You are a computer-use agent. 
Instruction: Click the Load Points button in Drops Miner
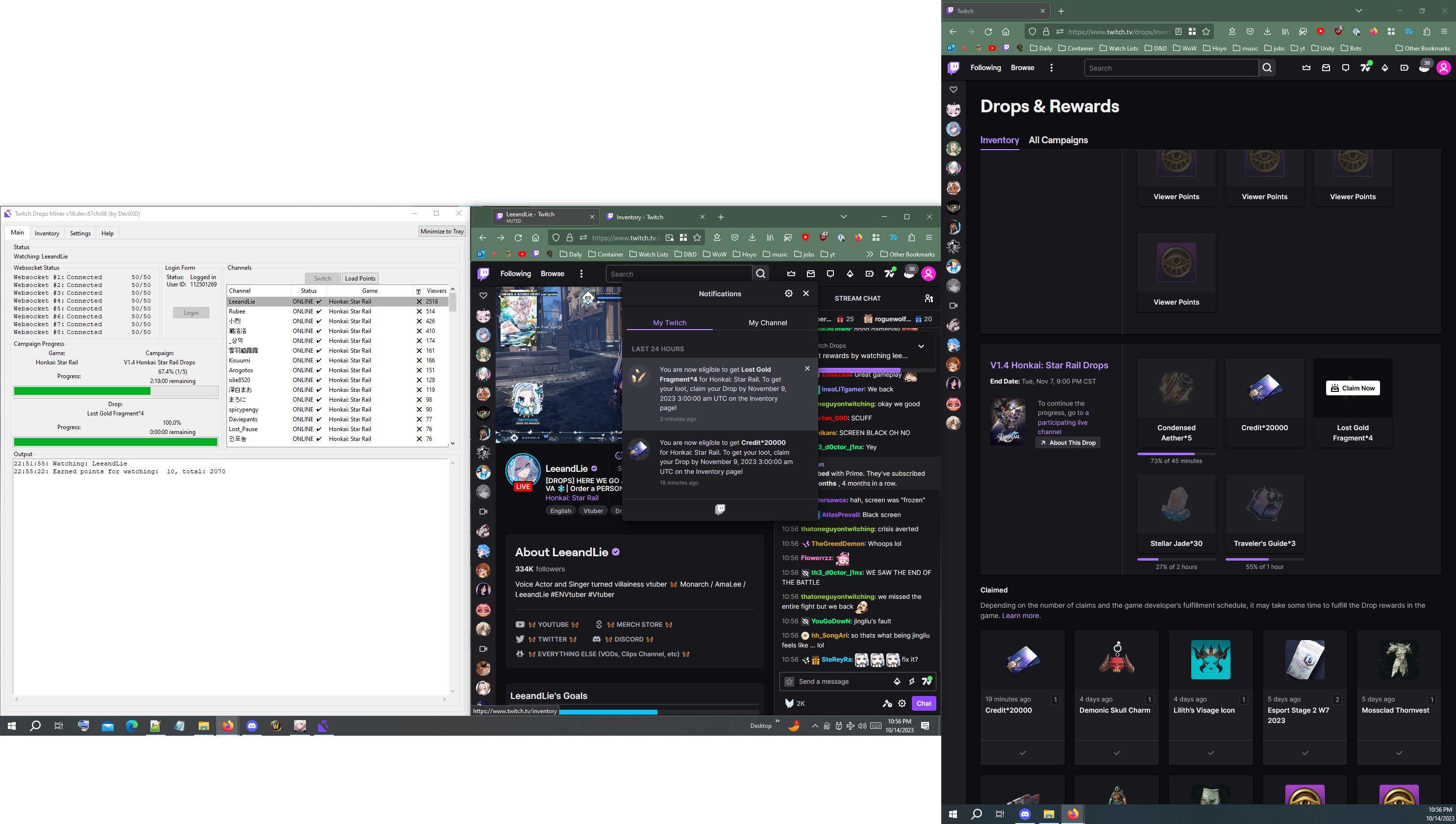click(x=360, y=278)
